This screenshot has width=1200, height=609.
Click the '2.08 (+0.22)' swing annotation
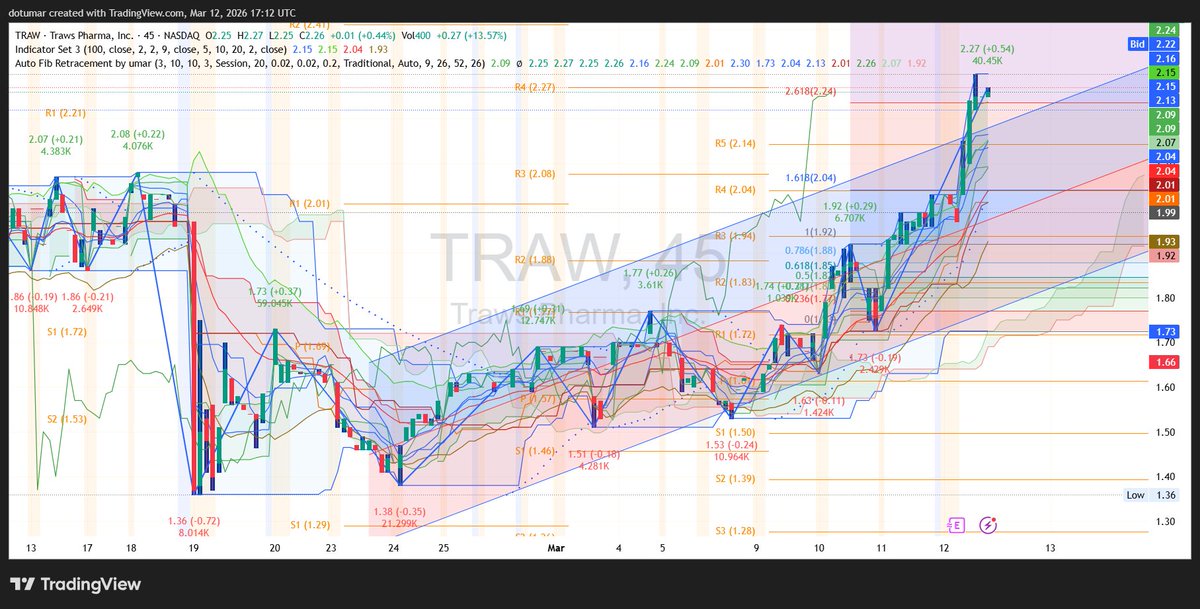point(138,133)
